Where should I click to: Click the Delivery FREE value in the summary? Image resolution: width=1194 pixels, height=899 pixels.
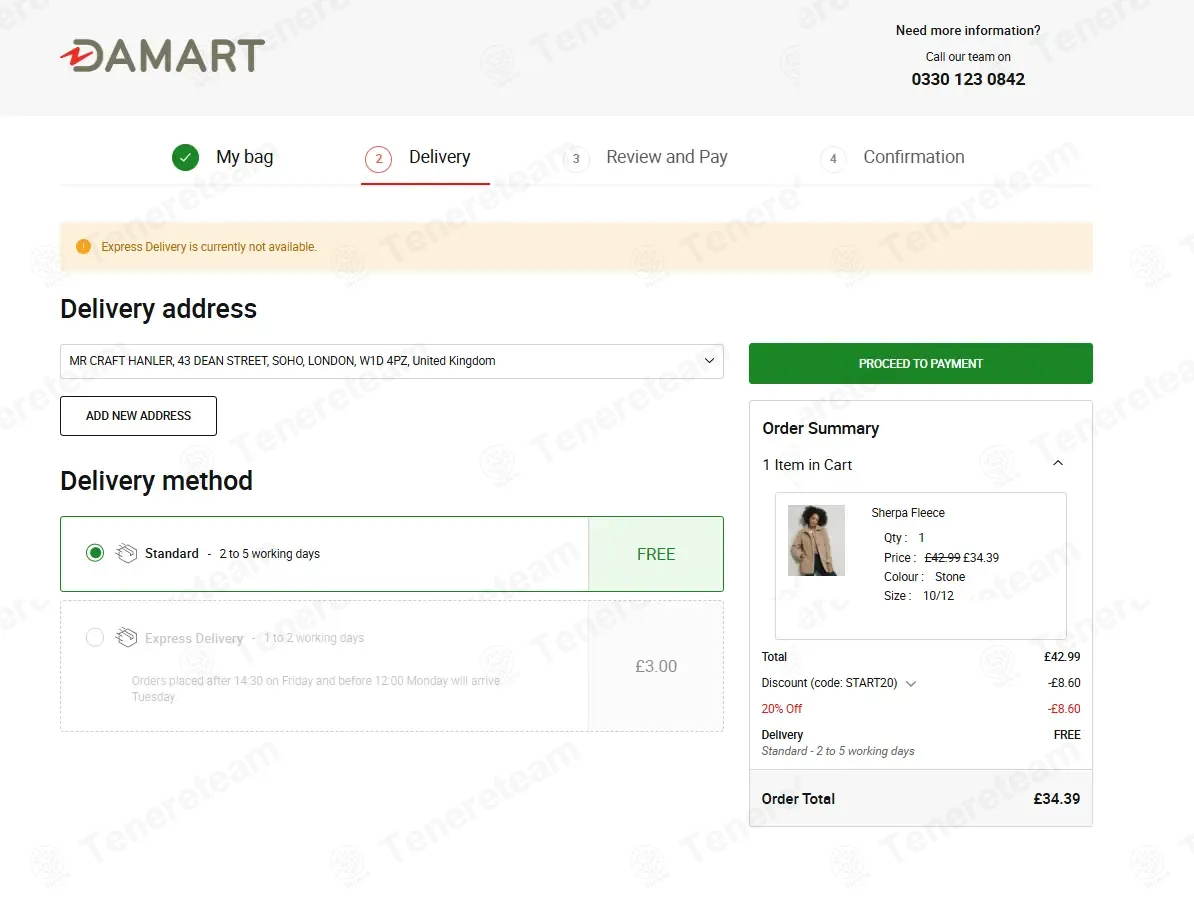tap(1067, 735)
